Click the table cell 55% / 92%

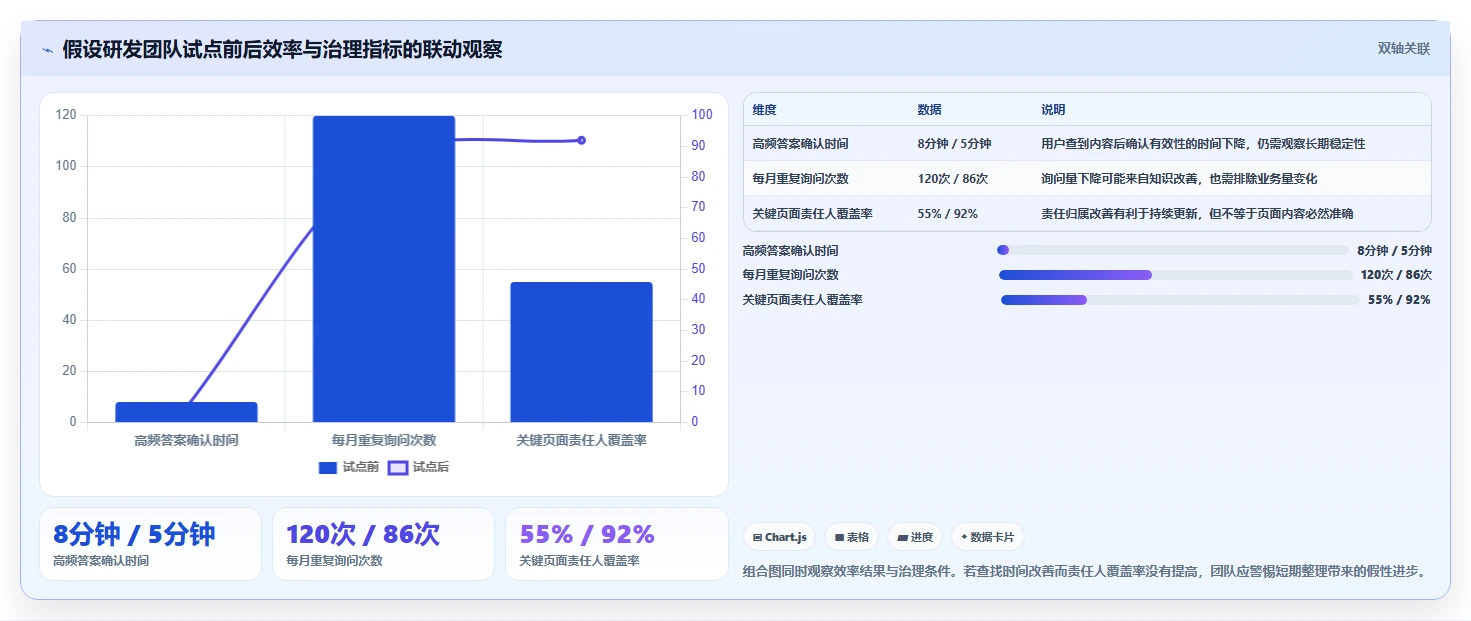[x=947, y=214]
